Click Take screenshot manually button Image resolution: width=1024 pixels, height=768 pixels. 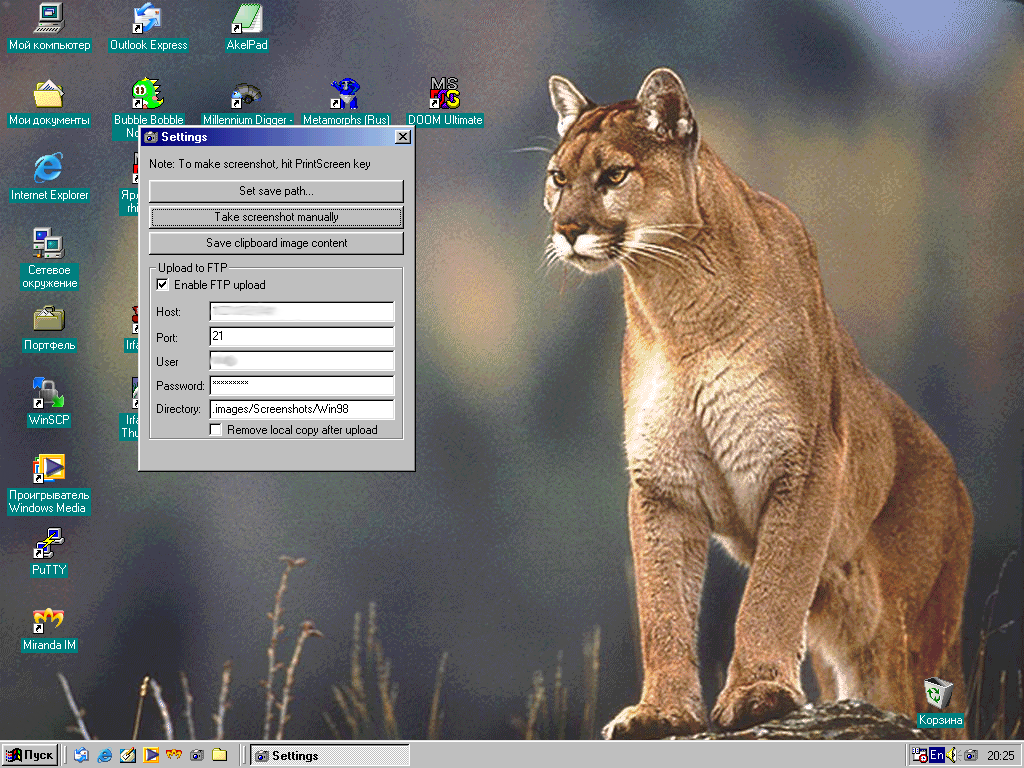tap(276, 217)
